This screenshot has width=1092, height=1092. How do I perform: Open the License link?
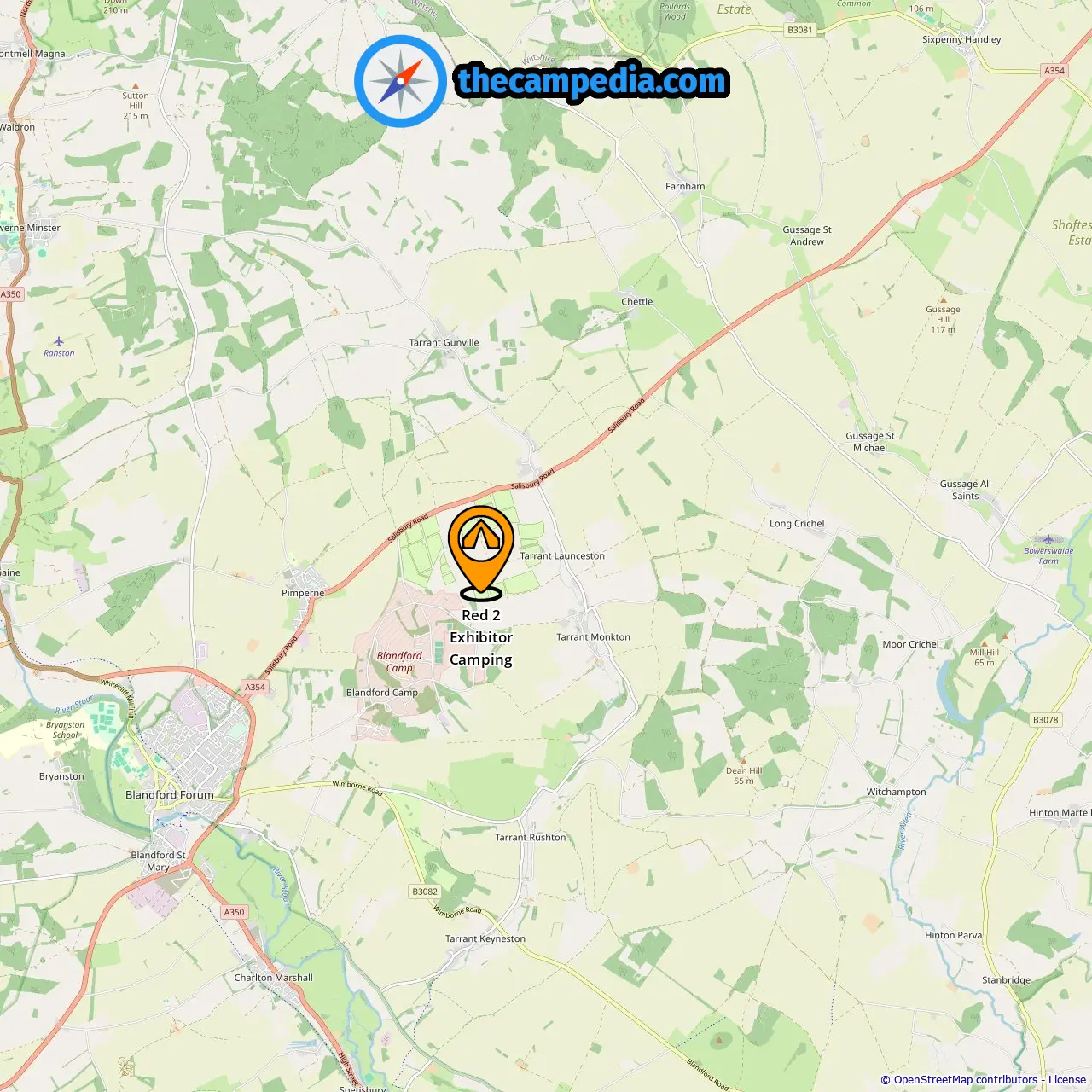tap(1067, 1079)
